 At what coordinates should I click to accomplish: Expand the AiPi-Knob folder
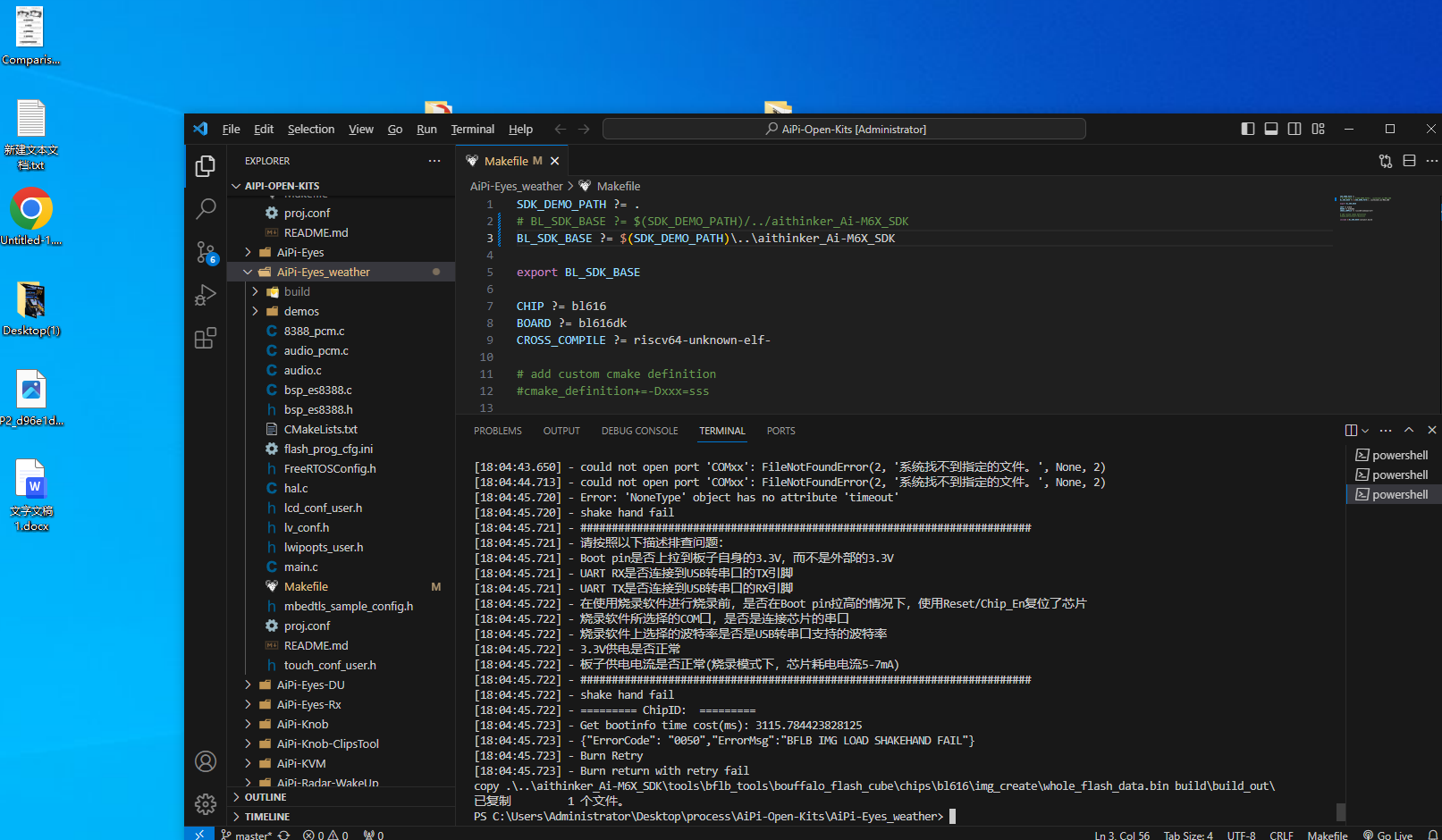tap(342, 724)
